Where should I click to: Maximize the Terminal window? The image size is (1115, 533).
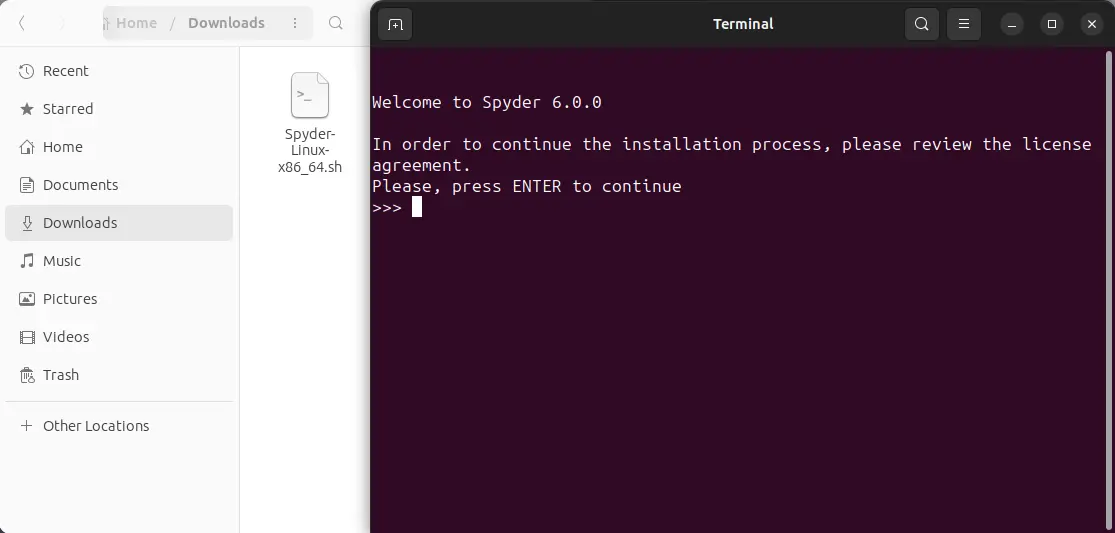pos(1051,24)
